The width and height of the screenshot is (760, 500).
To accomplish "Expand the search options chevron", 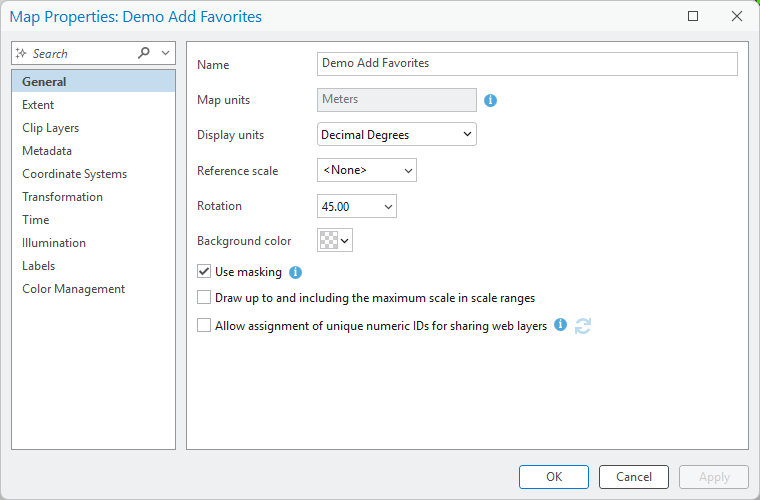I will point(165,53).
